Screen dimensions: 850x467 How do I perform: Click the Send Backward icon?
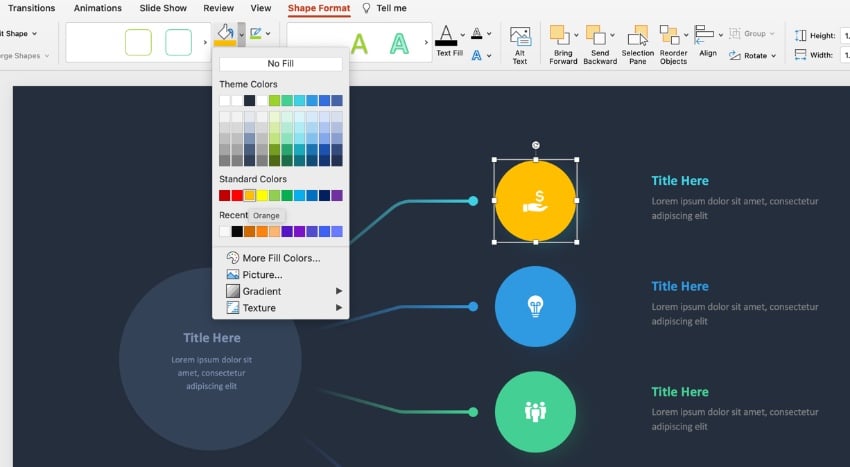tap(597, 37)
